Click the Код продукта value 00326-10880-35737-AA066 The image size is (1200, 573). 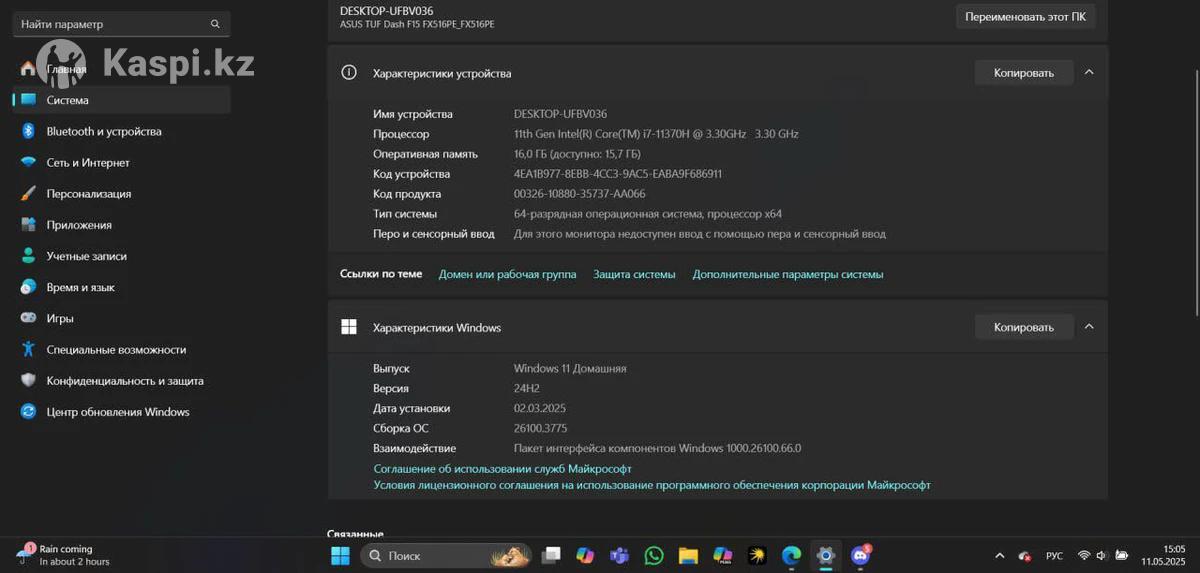[x=580, y=194]
